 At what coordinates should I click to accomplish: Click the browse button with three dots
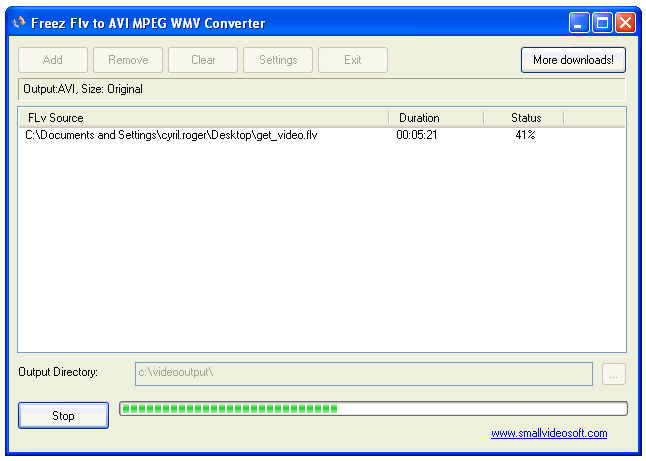[613, 374]
